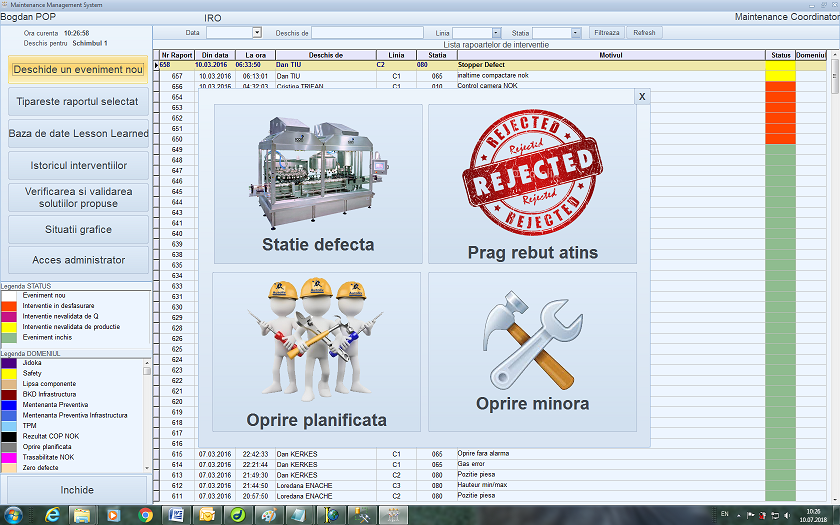
Task: Expand the Statia filter dropdown
Action: click(576, 33)
